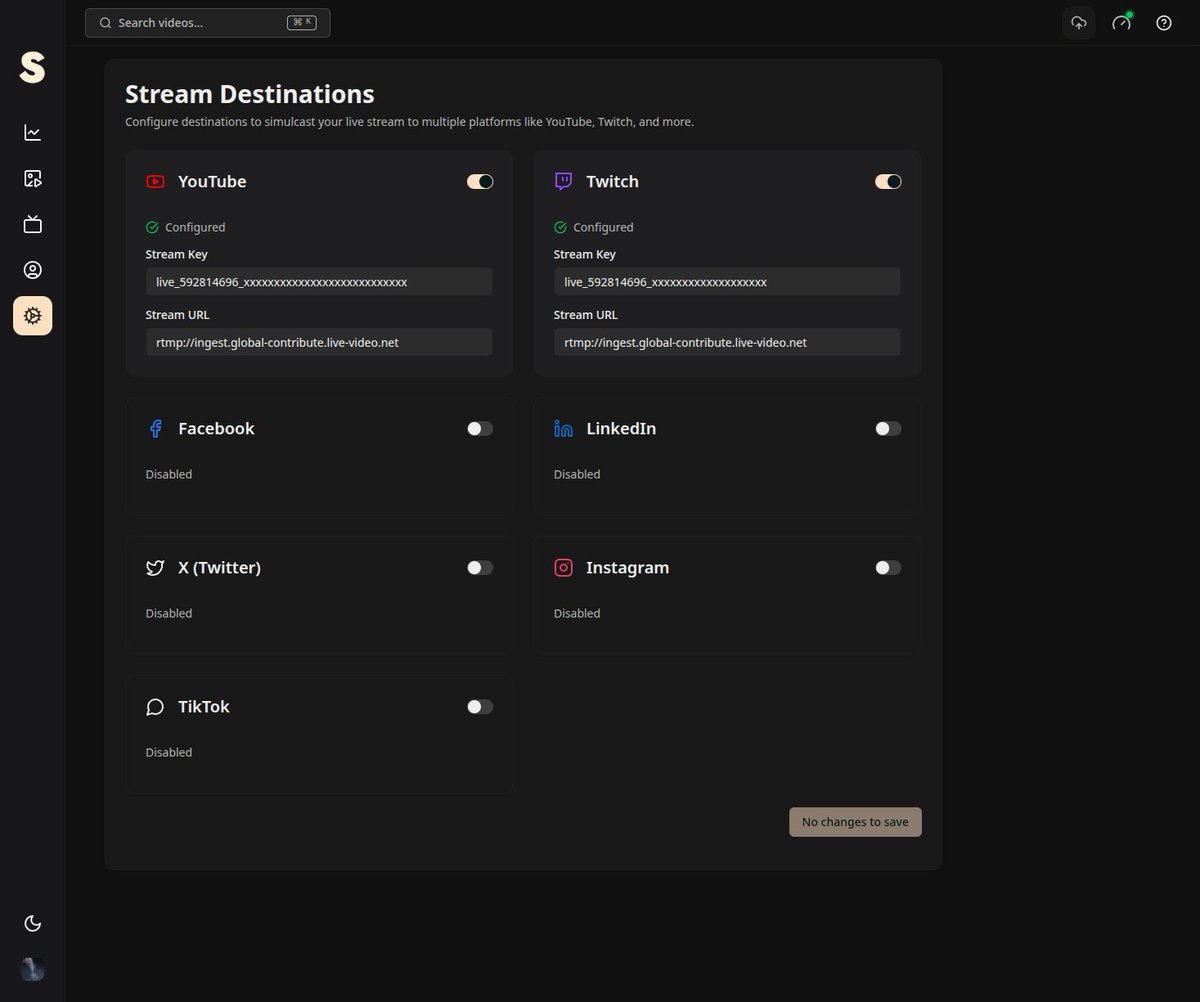Click the Twitch logo icon
This screenshot has width=1200, height=1002.
coord(563,182)
